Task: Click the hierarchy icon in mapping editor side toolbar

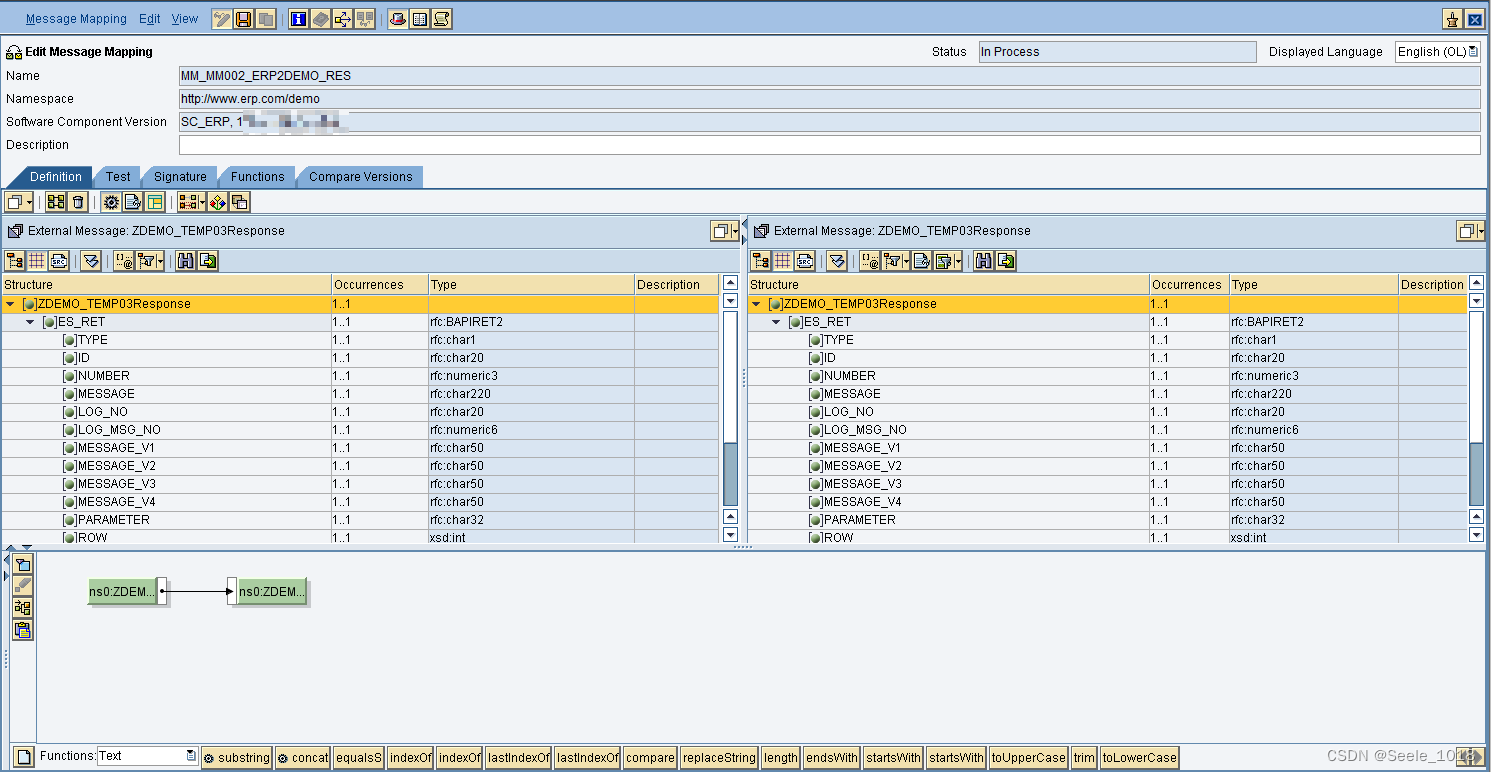Action: [23, 608]
